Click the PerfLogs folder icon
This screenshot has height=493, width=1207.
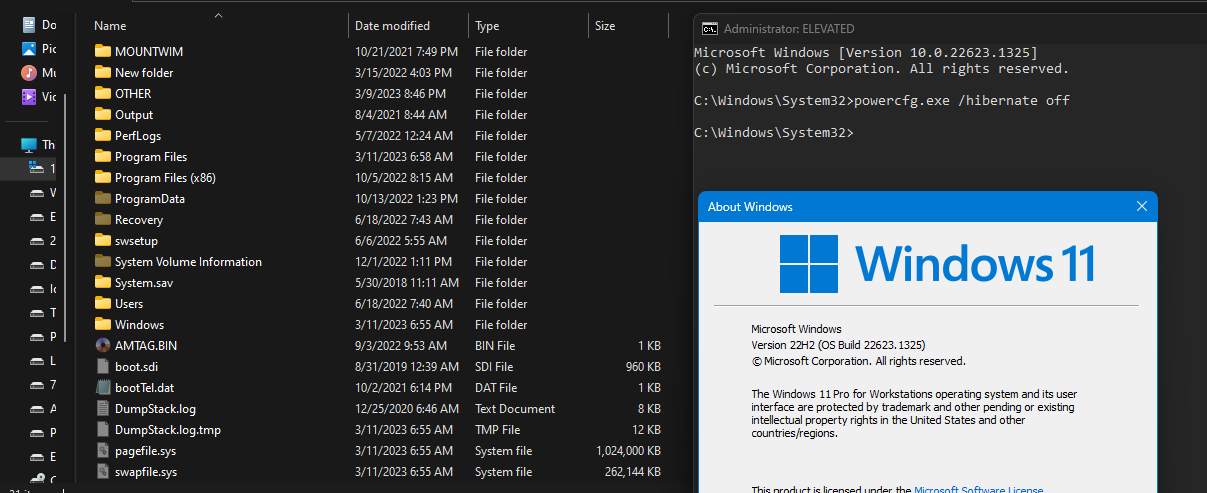point(102,135)
